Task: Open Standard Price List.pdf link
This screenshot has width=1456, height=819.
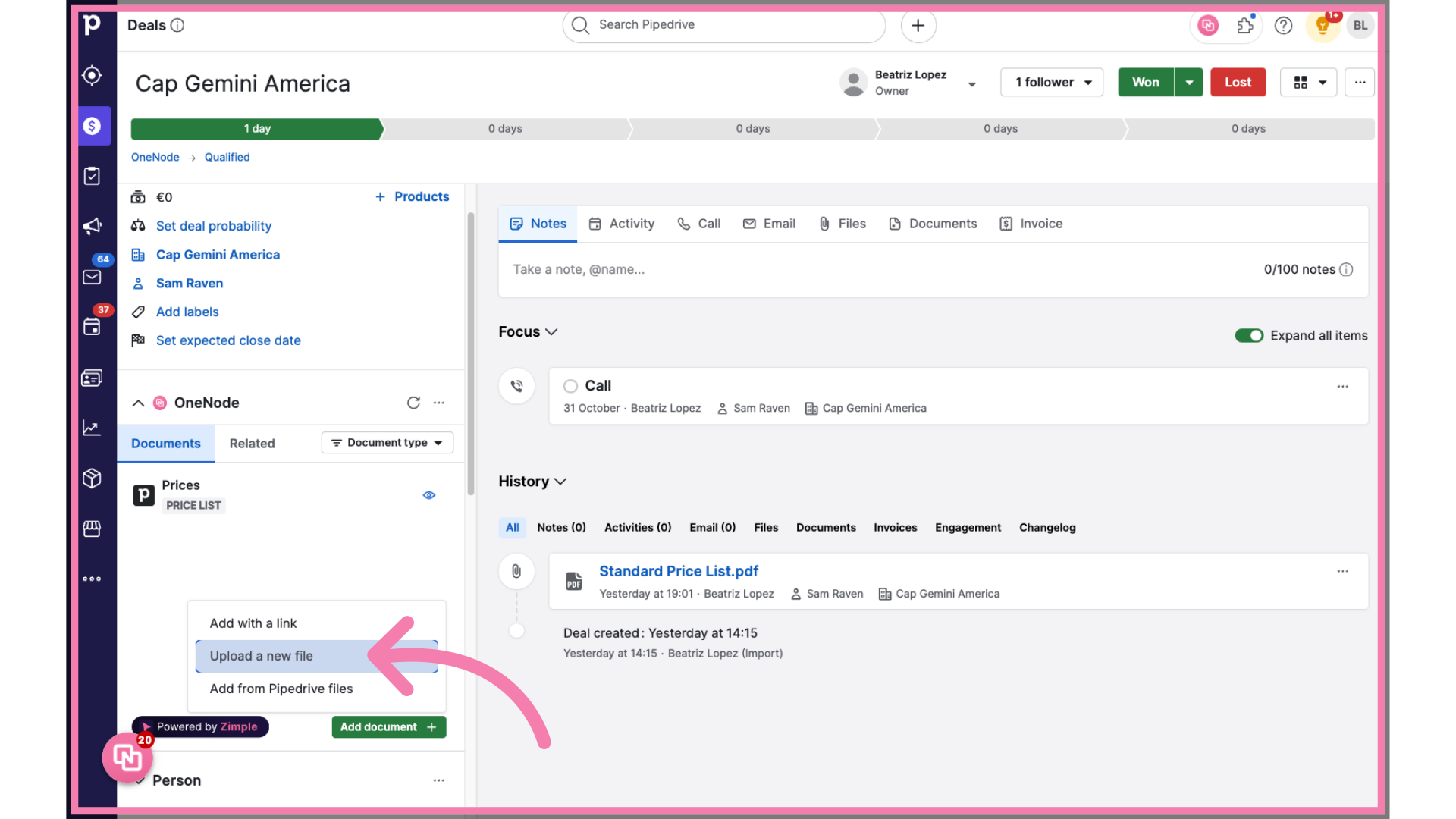Action: pos(678,571)
